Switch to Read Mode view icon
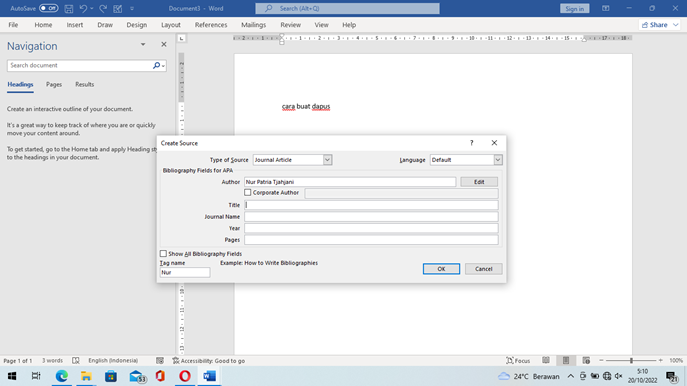This screenshot has width=687, height=386. point(546,361)
